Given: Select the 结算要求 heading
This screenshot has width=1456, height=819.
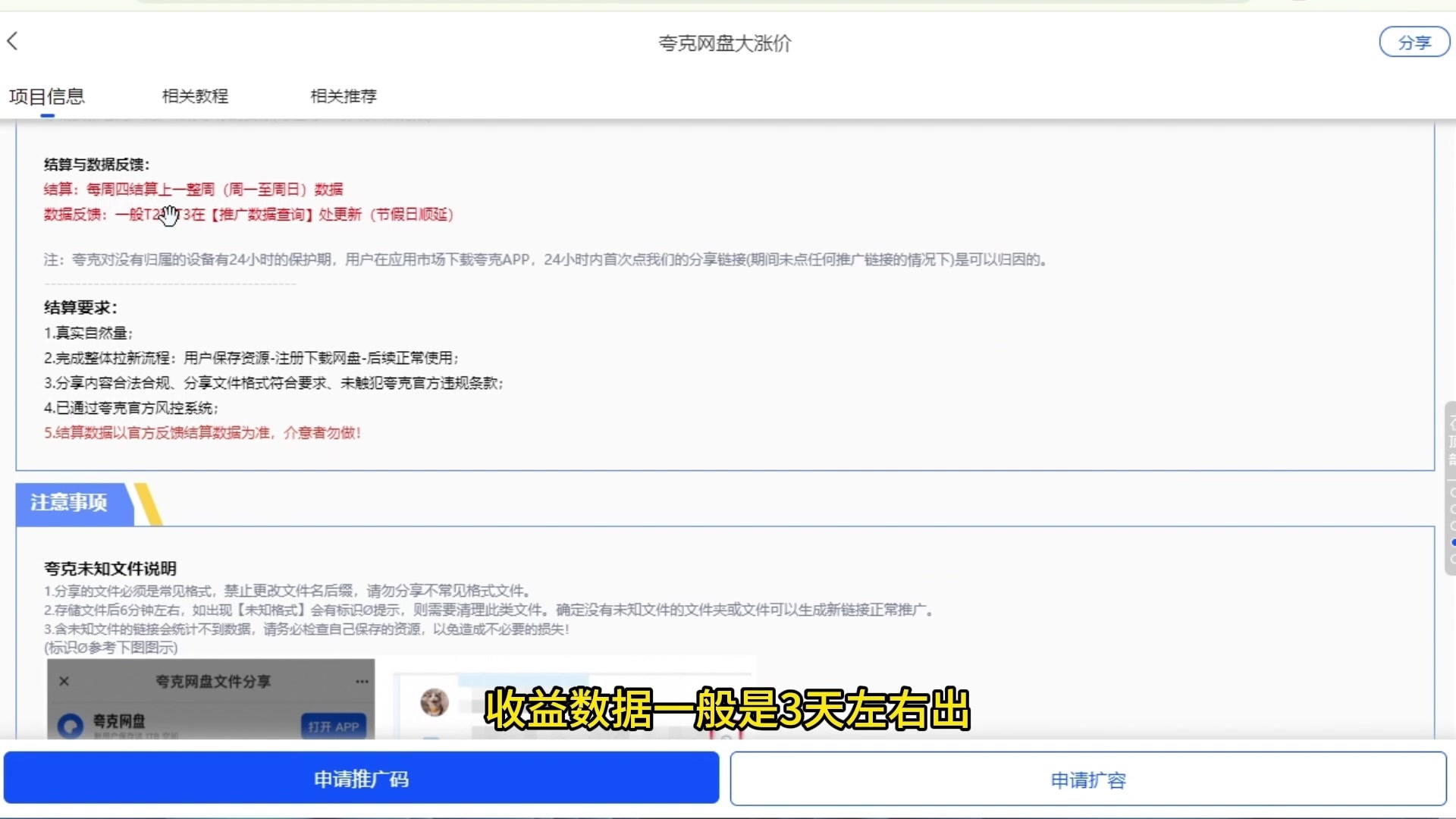Looking at the screenshot, I should [80, 307].
